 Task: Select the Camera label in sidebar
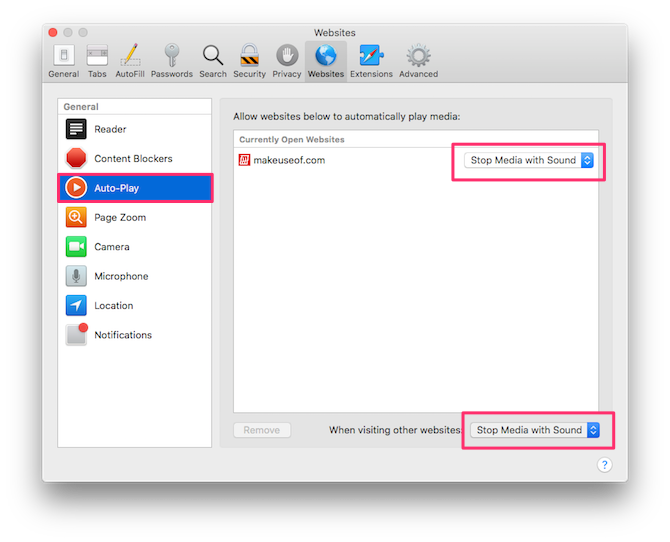(112, 247)
